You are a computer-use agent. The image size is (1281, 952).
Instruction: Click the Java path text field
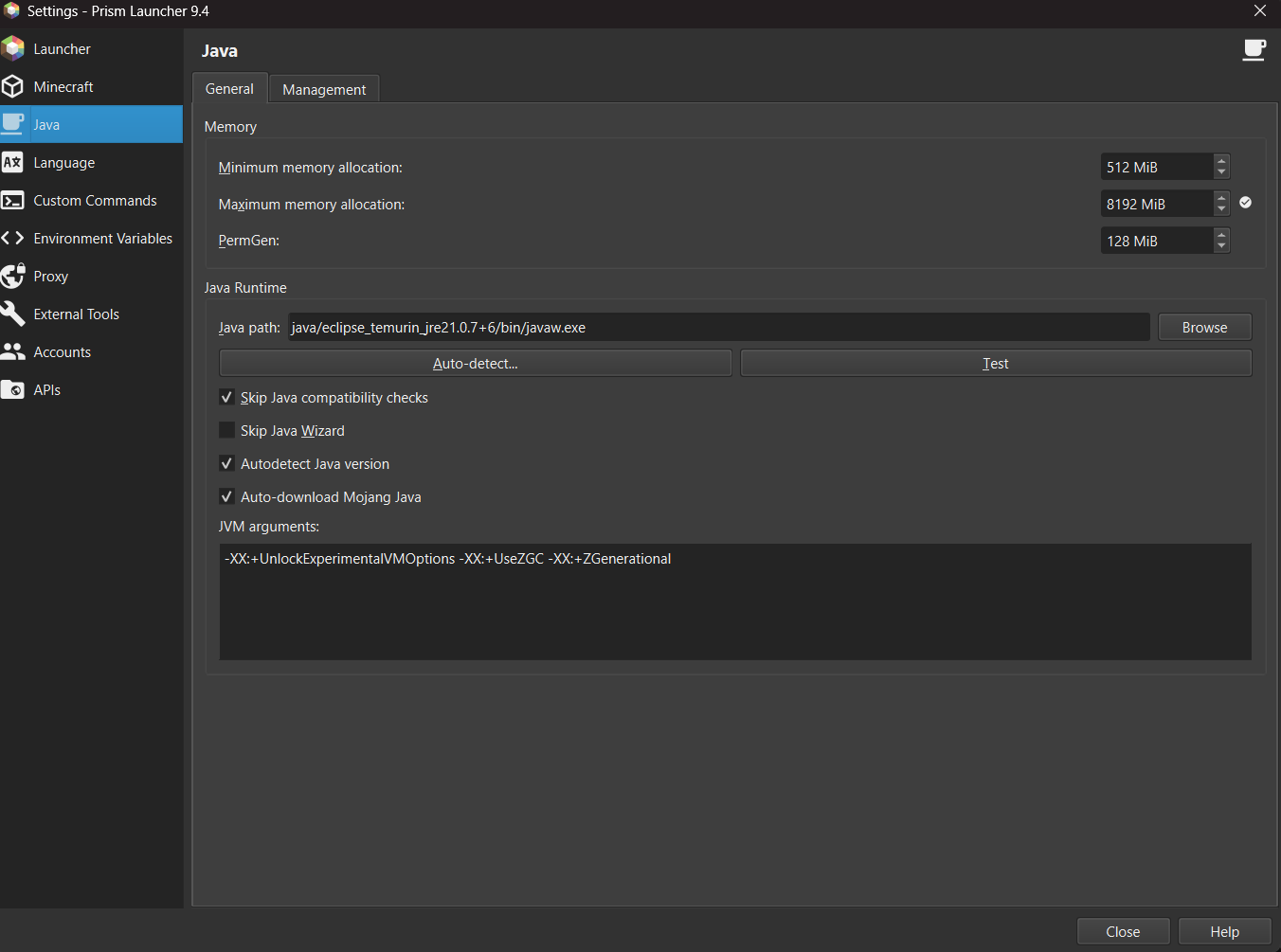pos(719,327)
